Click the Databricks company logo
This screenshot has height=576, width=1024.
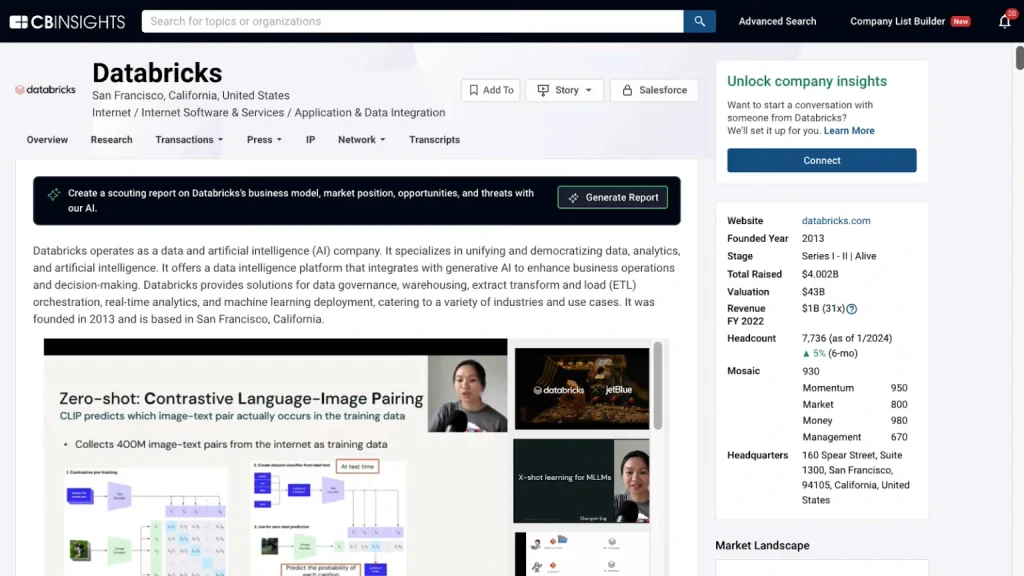pyautogui.click(x=45, y=89)
